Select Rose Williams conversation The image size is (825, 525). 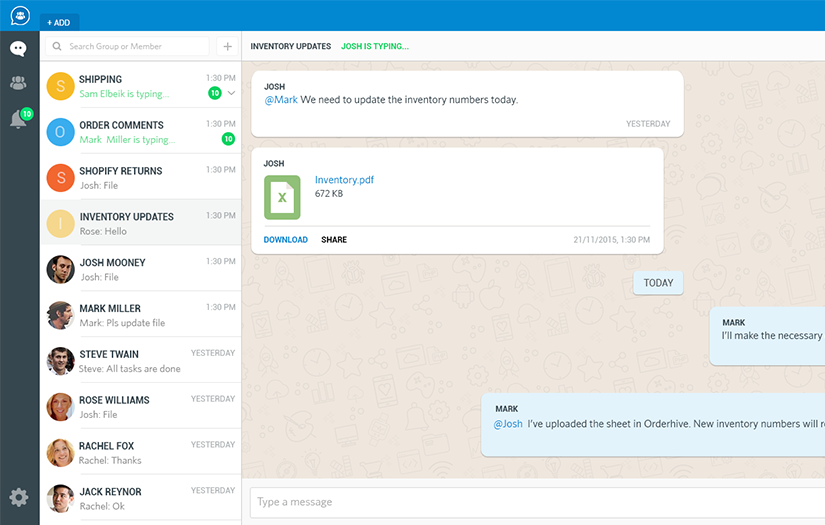tap(140, 407)
